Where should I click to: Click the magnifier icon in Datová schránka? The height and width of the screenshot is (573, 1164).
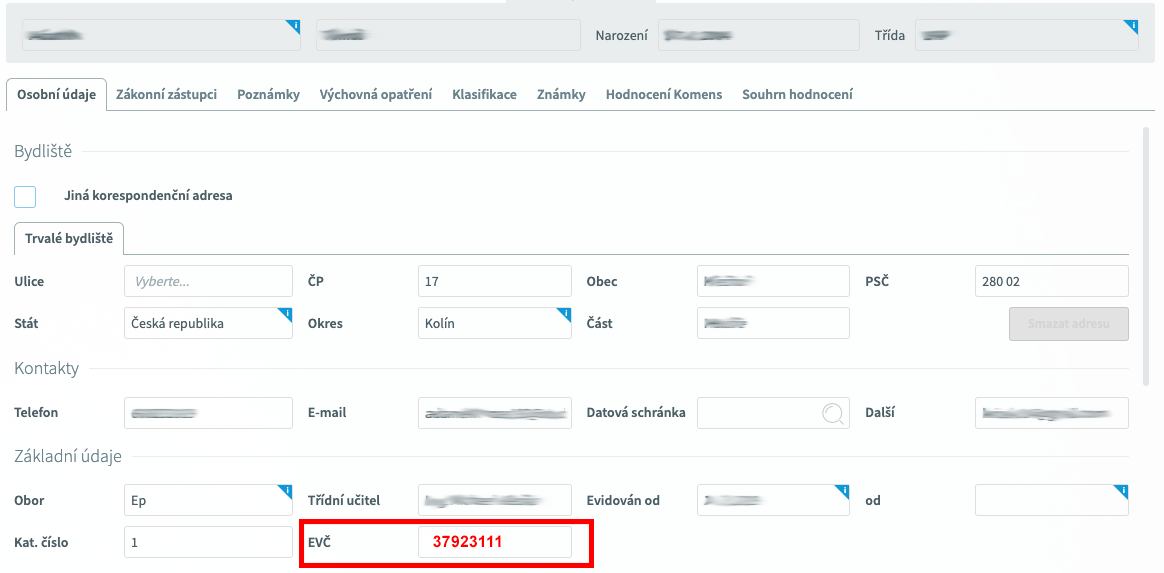[832, 413]
